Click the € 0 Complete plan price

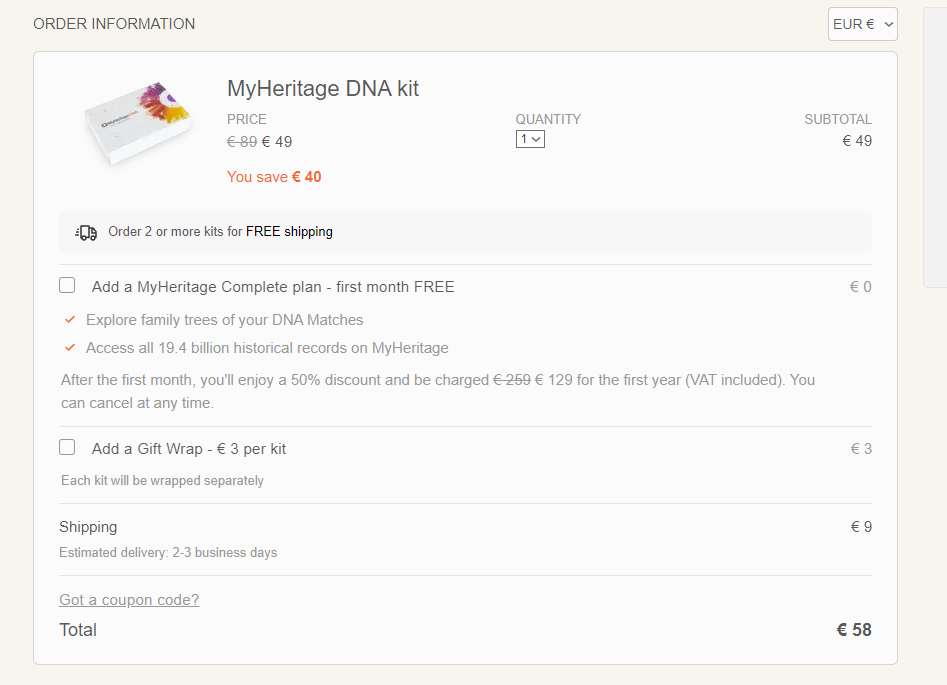tap(861, 287)
